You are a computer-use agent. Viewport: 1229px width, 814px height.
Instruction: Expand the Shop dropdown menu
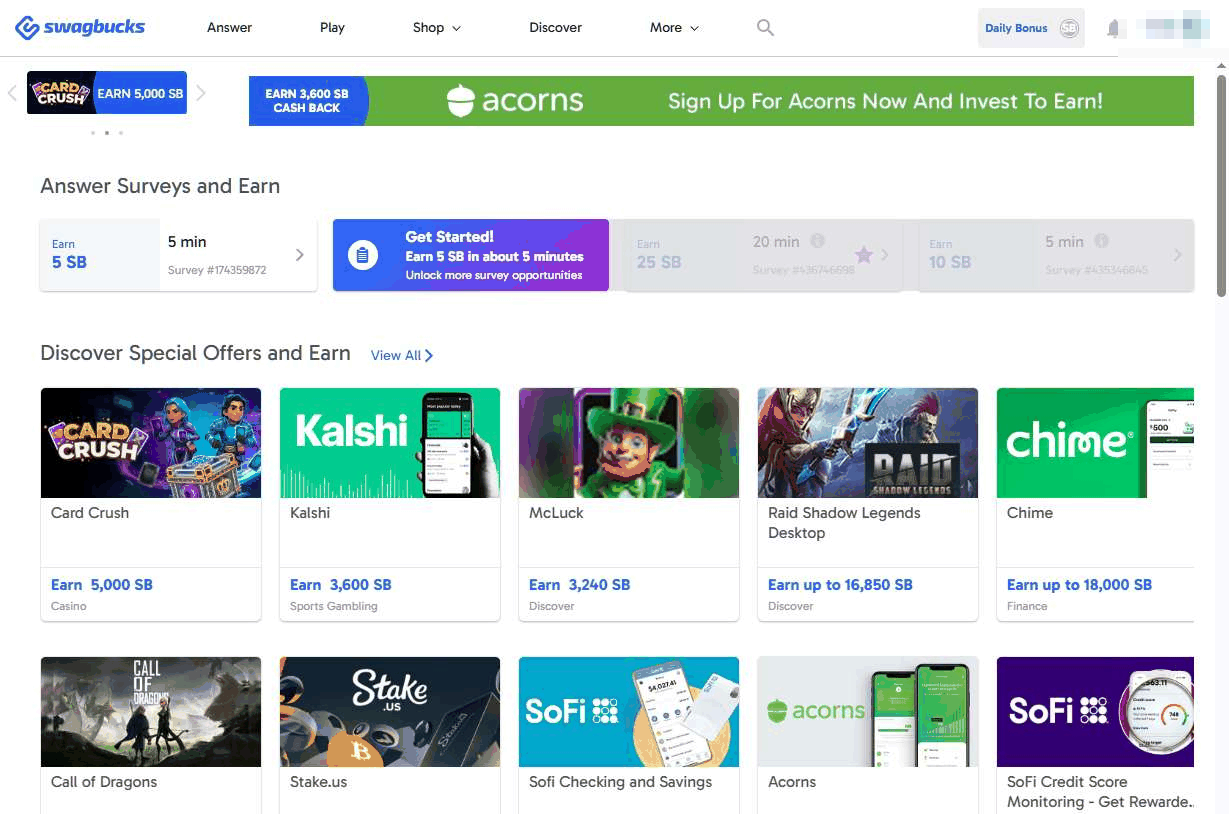[x=437, y=28]
